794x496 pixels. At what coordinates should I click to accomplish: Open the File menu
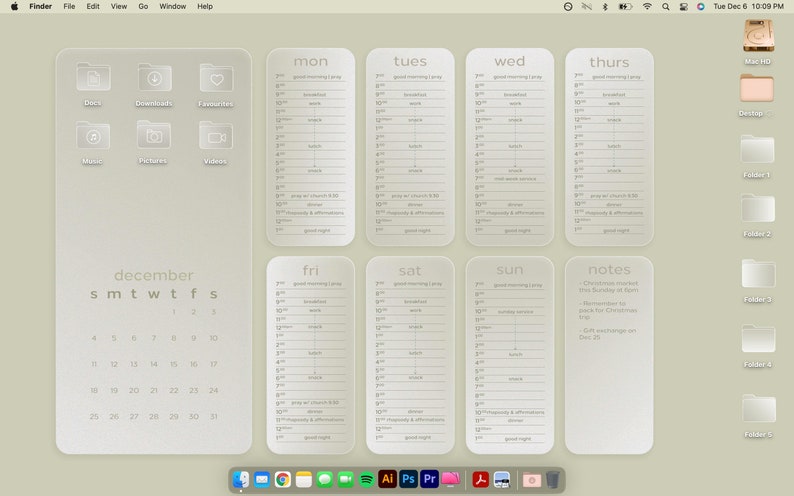(x=69, y=7)
